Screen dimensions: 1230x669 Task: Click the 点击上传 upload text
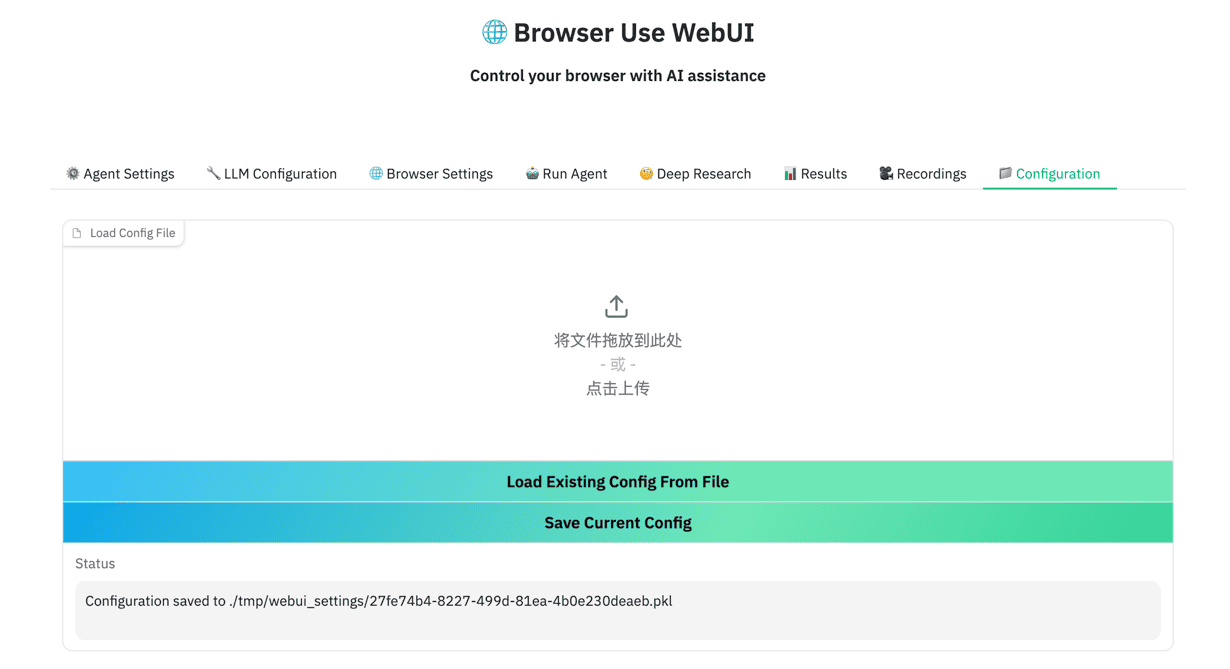point(618,388)
